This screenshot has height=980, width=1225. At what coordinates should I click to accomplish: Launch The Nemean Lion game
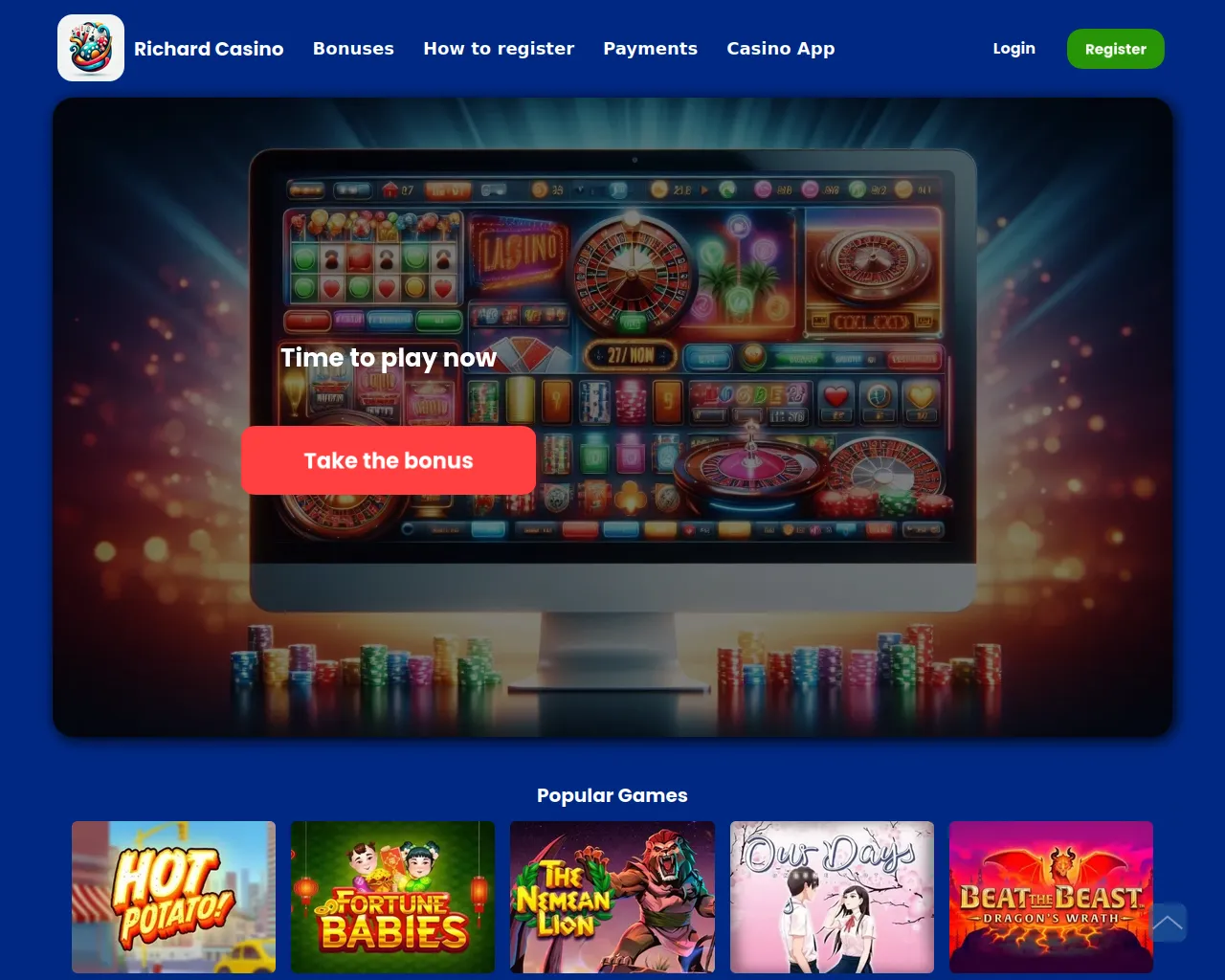[x=612, y=897]
